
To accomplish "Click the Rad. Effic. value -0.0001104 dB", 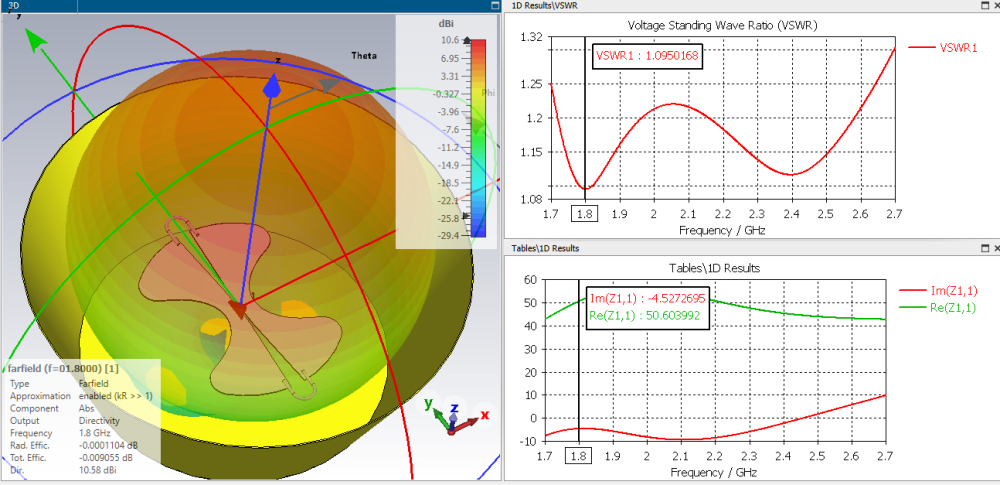I will [108, 445].
